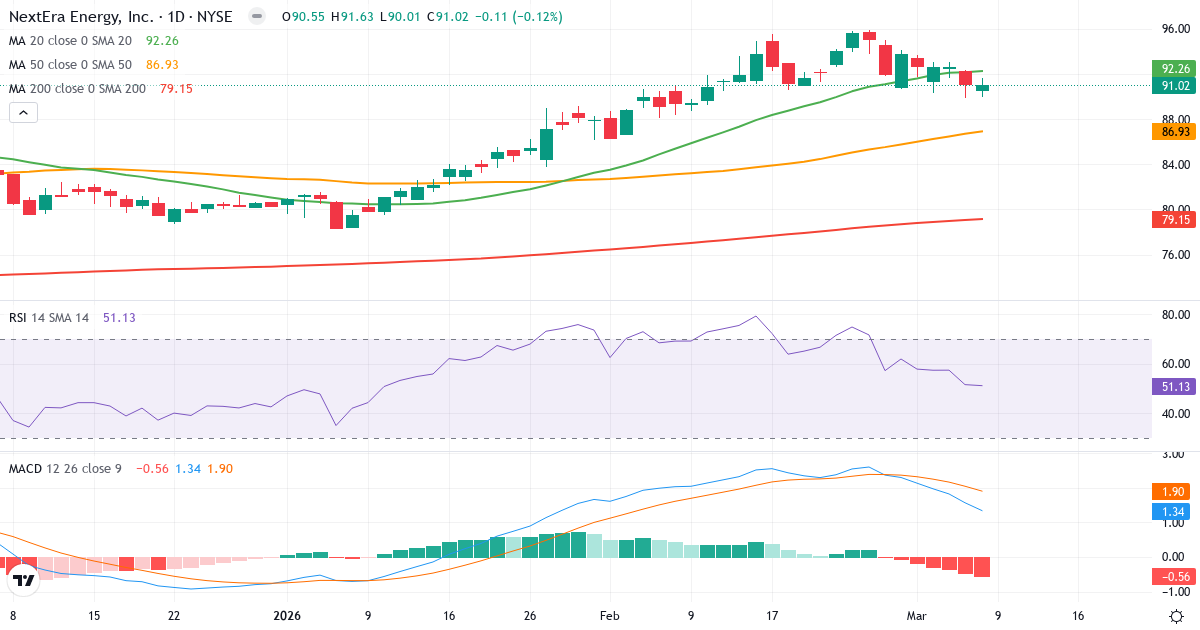Click the RSI 14 SMA 14 legend
This screenshot has width=1200, height=630.
coord(46,316)
